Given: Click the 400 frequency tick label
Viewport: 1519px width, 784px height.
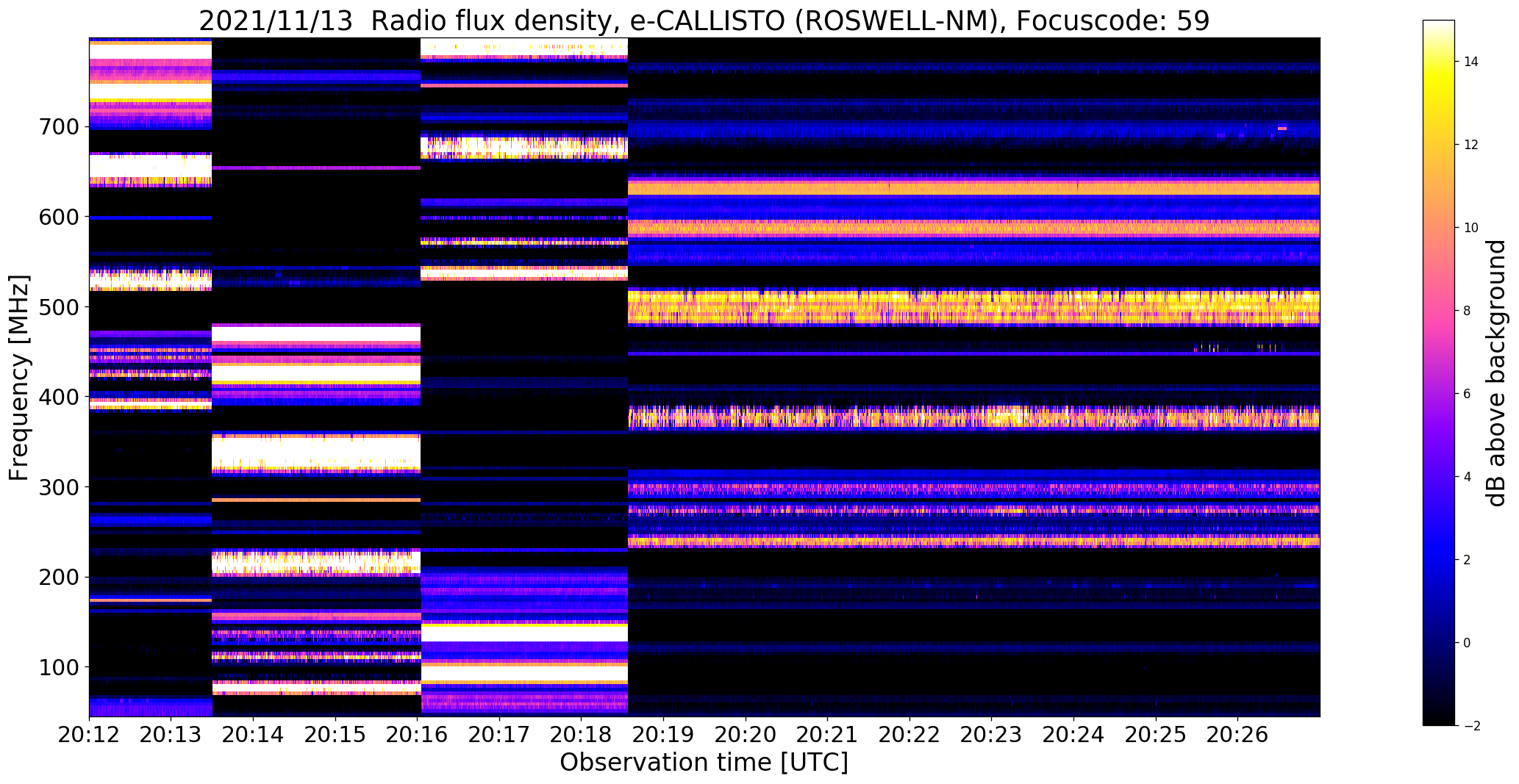Looking at the screenshot, I should [59, 397].
